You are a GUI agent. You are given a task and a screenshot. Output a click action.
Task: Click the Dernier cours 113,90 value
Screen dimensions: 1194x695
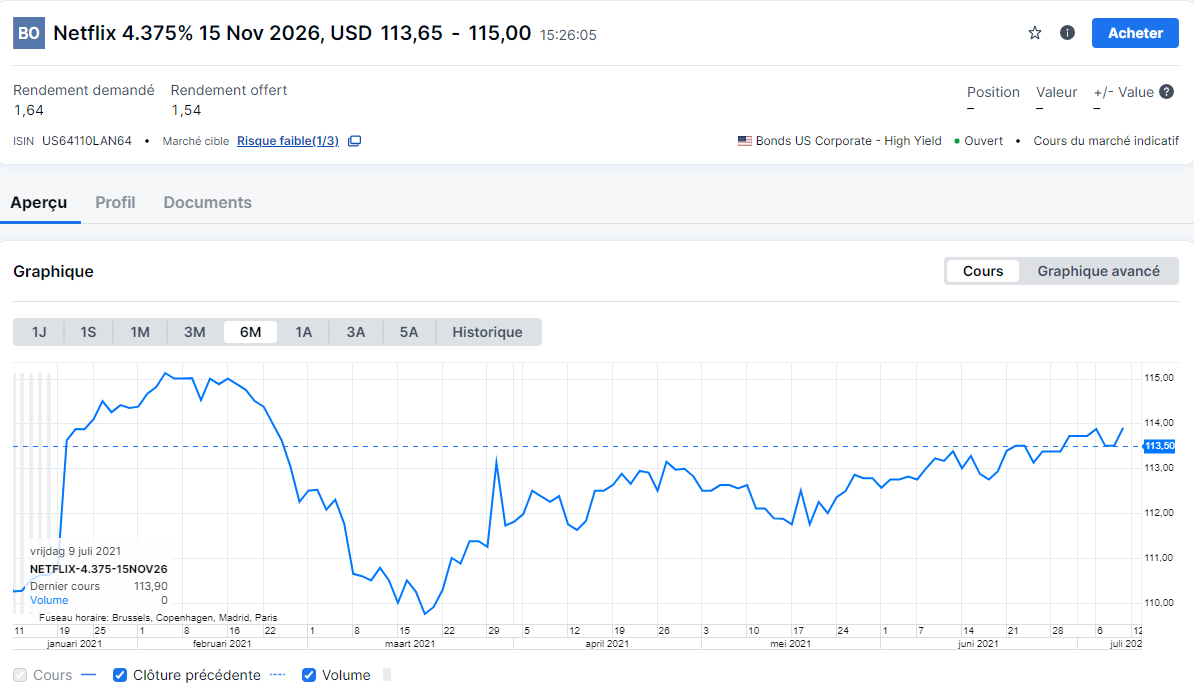(x=151, y=586)
